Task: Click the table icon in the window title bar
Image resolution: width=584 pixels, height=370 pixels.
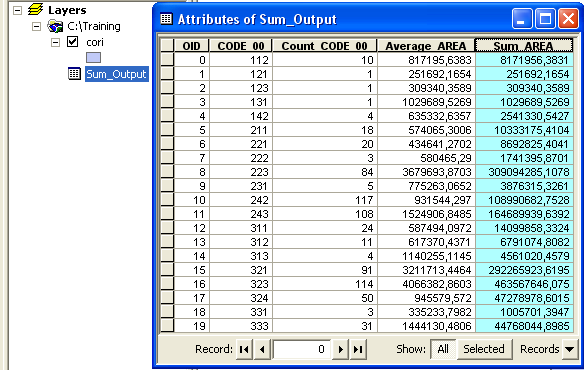Action: [x=166, y=19]
